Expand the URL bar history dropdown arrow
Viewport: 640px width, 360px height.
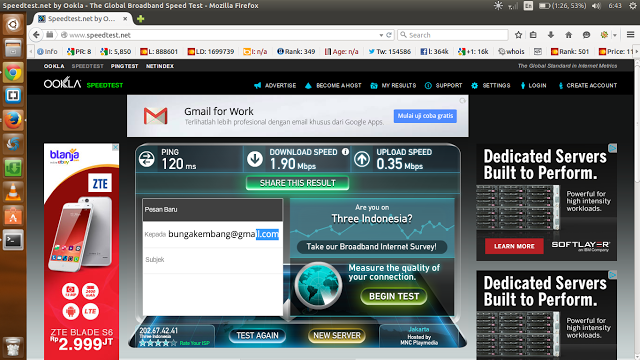tap(381, 35)
